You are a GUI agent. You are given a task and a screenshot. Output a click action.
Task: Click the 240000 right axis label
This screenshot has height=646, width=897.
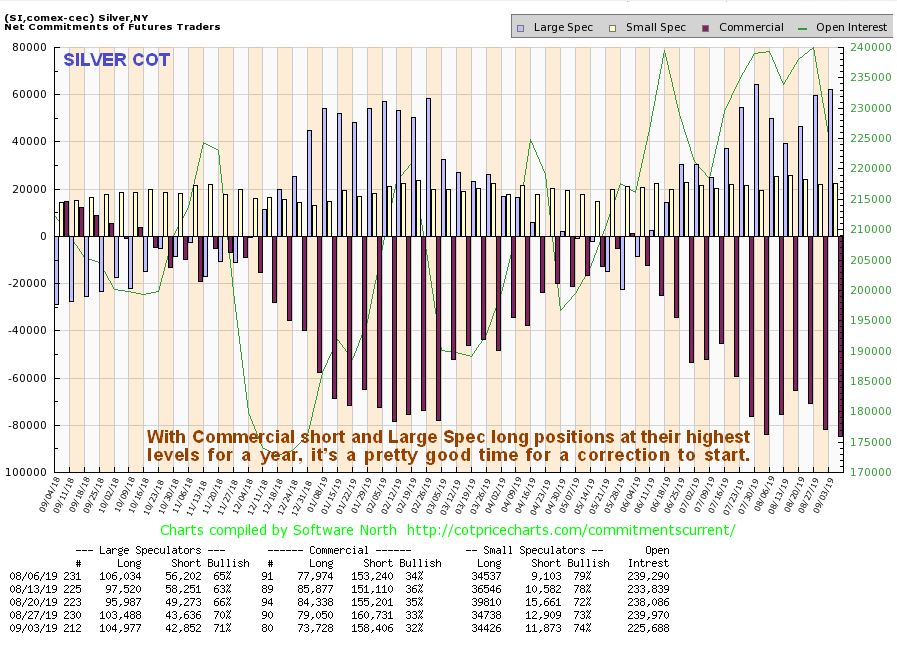871,47
